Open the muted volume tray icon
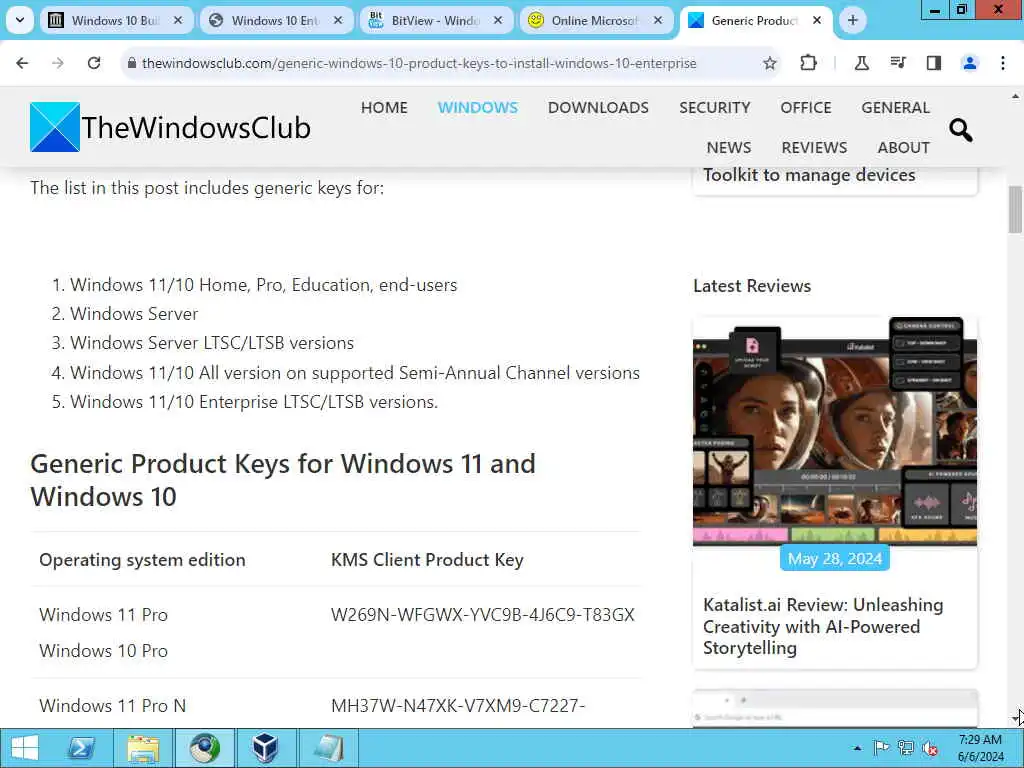The height and width of the screenshot is (768, 1024). (930, 748)
